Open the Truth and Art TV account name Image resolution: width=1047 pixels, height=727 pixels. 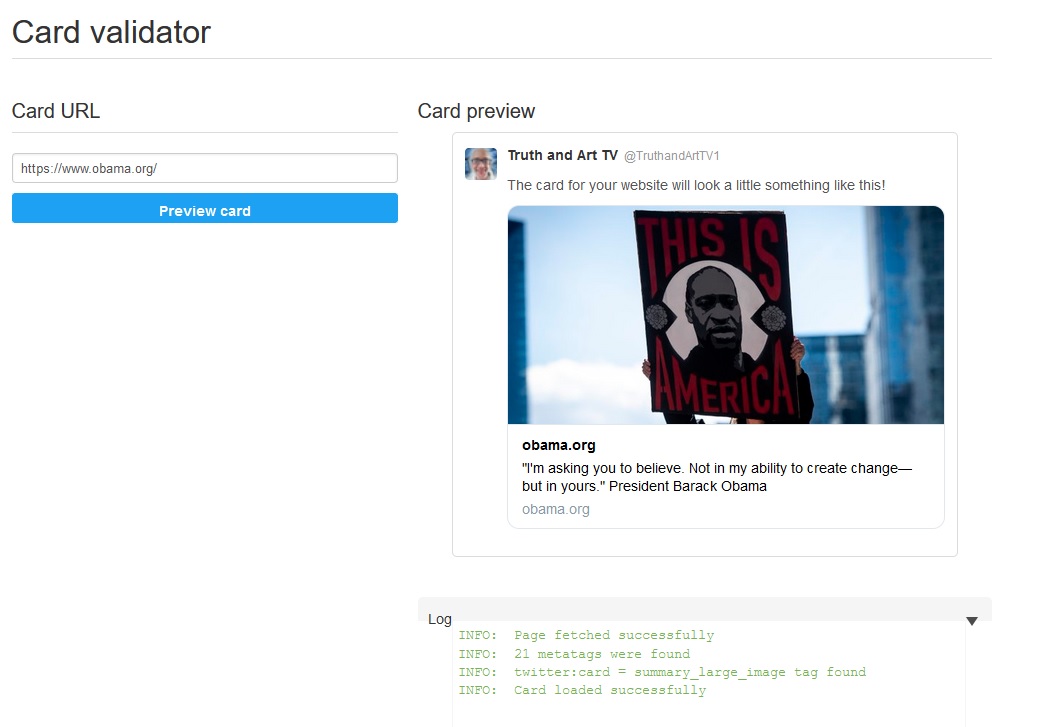pyautogui.click(x=562, y=156)
